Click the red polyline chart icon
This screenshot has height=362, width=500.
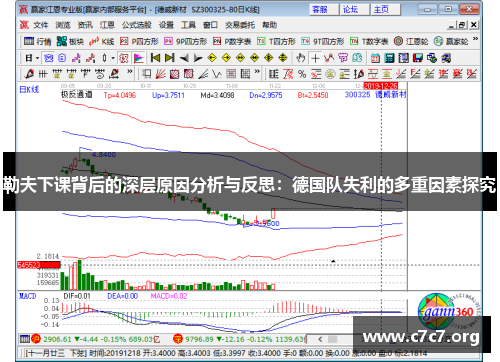(x=329, y=58)
